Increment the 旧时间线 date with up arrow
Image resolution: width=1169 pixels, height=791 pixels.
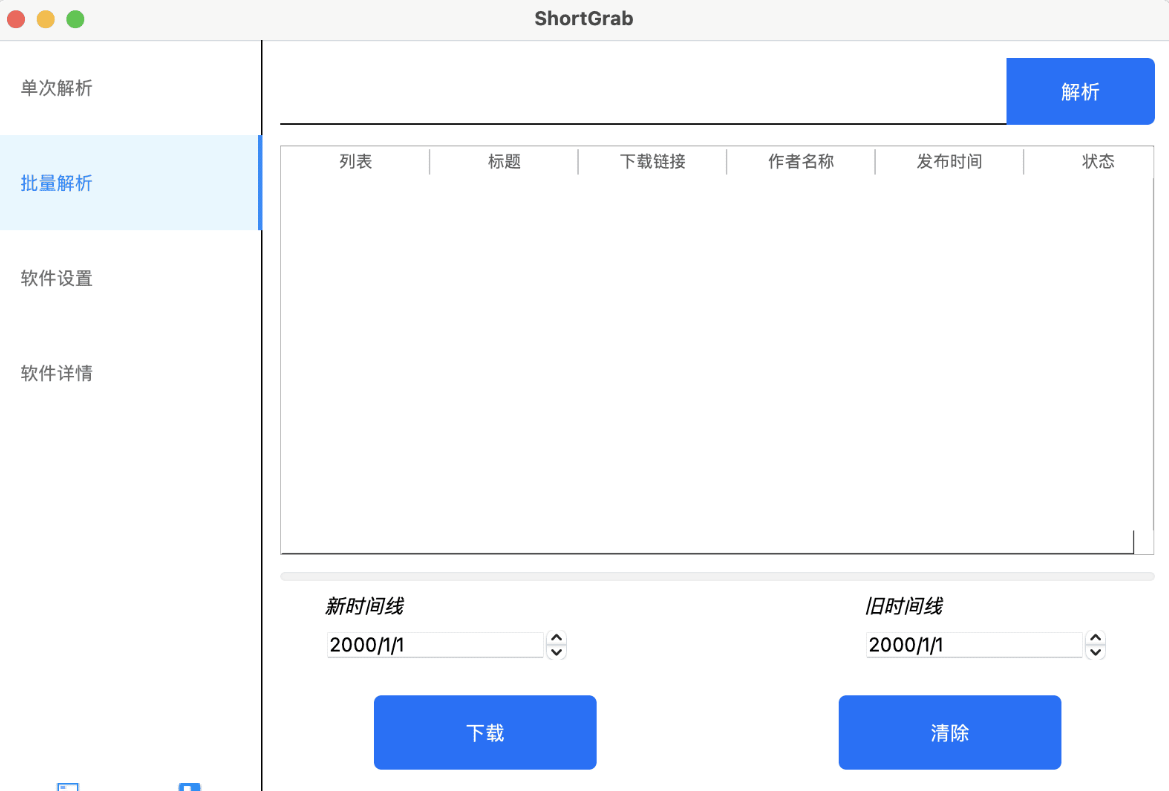click(x=1096, y=638)
